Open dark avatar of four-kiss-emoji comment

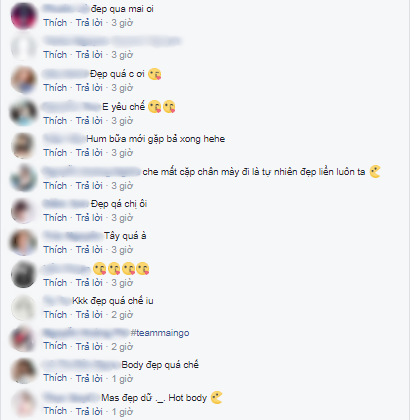[x=23, y=275]
